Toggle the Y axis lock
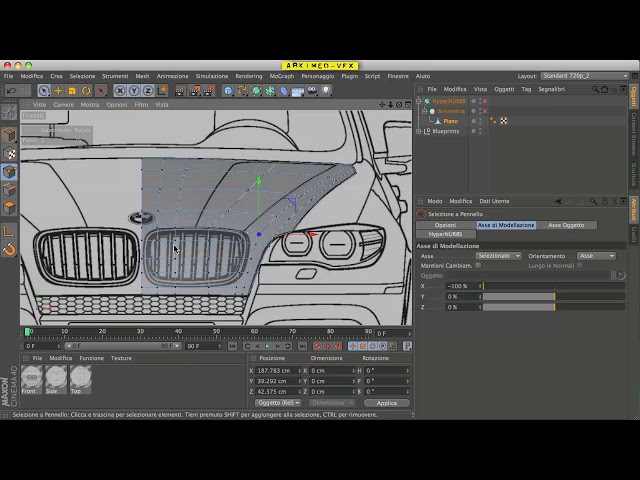 click(134, 91)
